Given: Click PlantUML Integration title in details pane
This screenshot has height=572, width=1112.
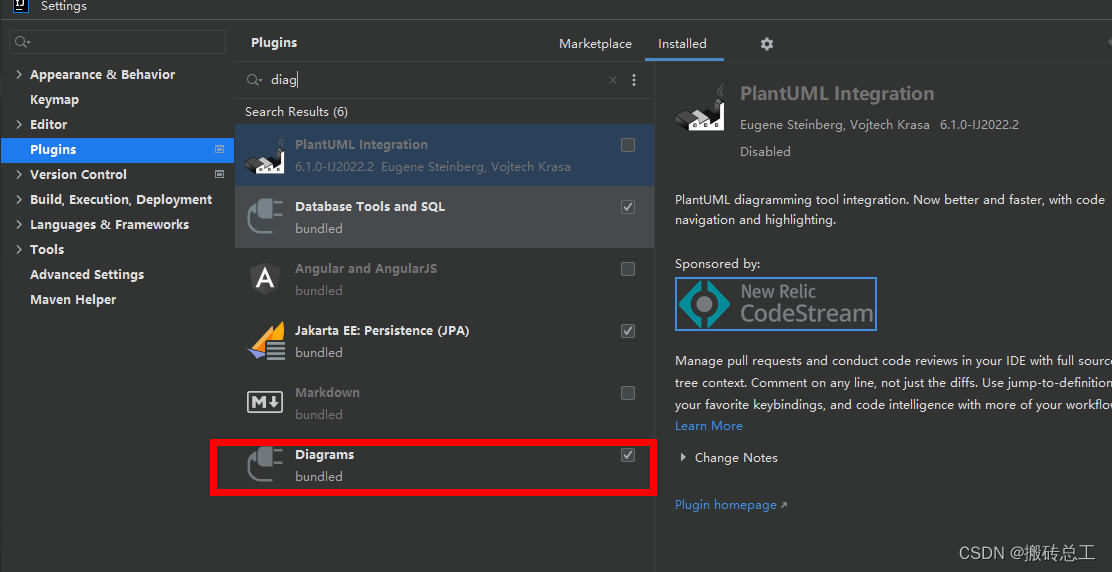Looking at the screenshot, I should pyautogui.click(x=837, y=94).
